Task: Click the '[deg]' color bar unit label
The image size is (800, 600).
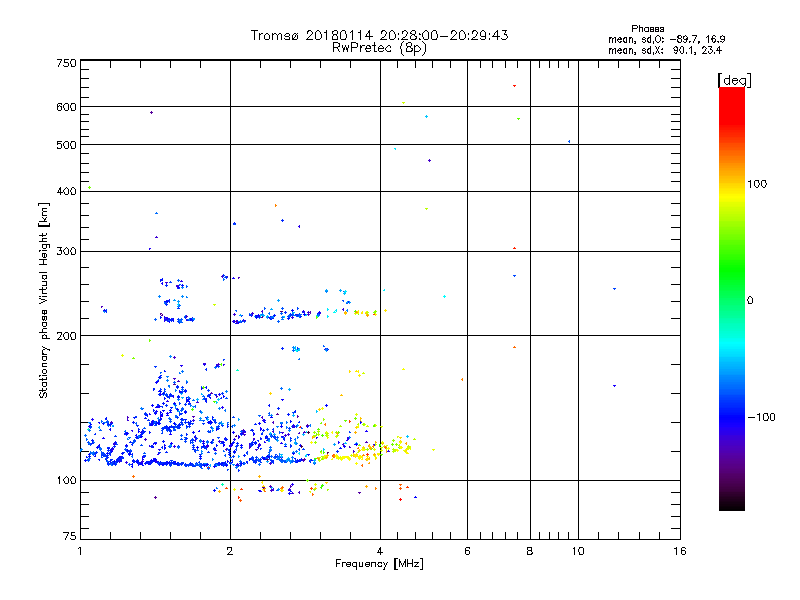Action: click(734, 80)
